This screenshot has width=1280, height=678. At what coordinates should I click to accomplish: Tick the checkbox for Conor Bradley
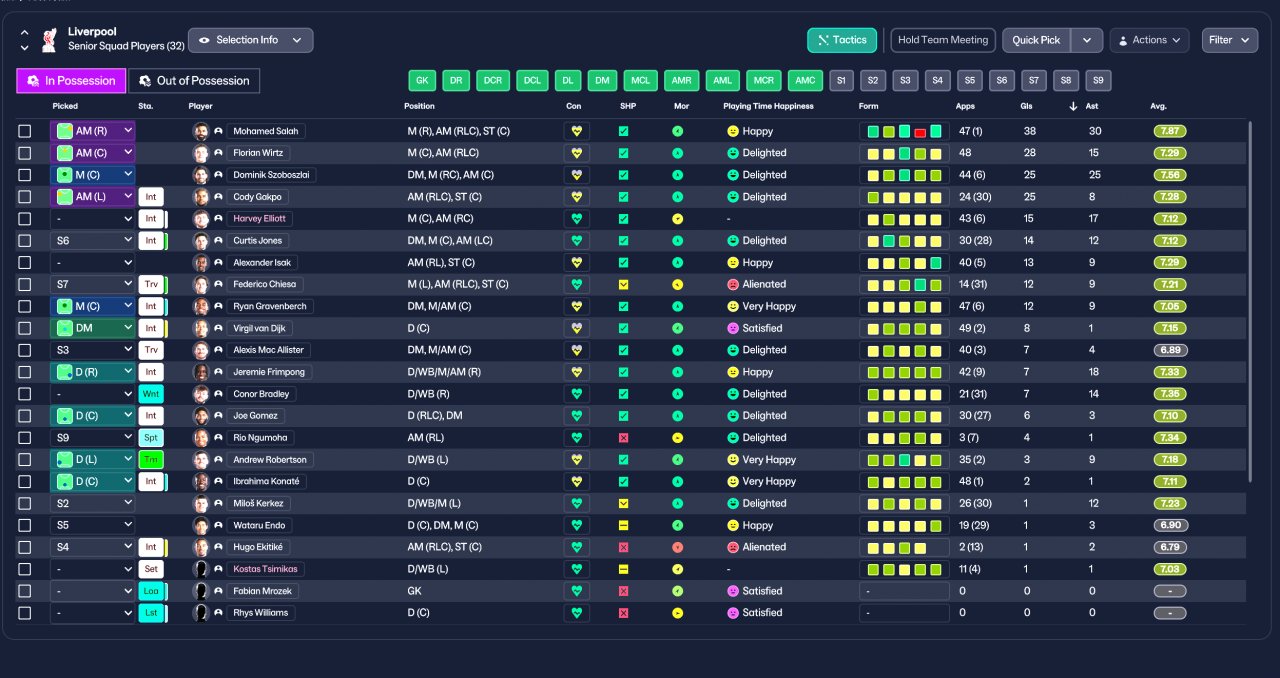(x=25, y=394)
